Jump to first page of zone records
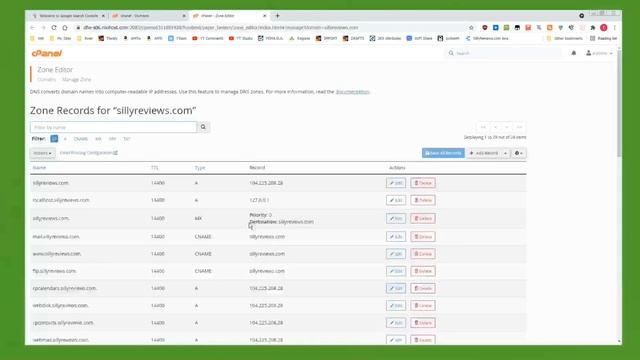This screenshot has width=640, height=360. (x=483, y=127)
